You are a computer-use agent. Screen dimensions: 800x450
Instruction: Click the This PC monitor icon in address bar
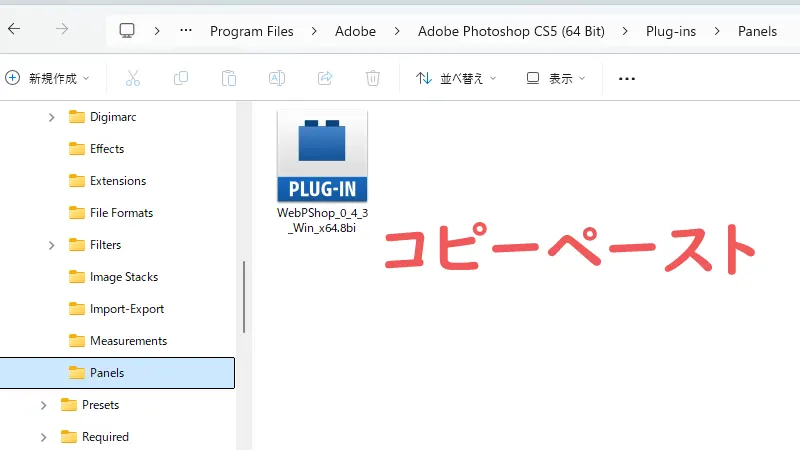127,31
